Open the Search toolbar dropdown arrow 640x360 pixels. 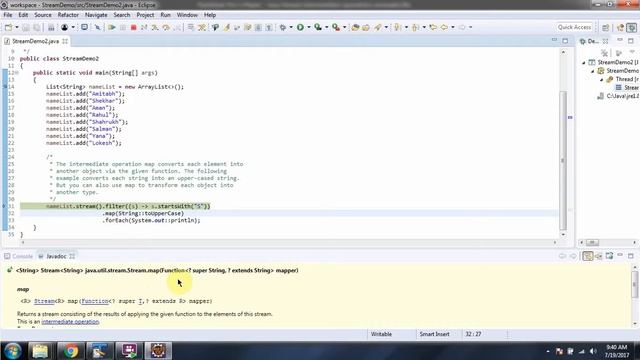pyautogui.click(x=386, y=27)
